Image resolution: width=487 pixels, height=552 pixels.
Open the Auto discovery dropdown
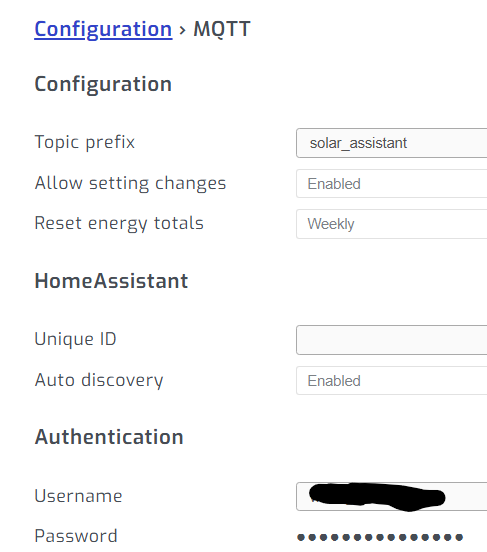(392, 381)
